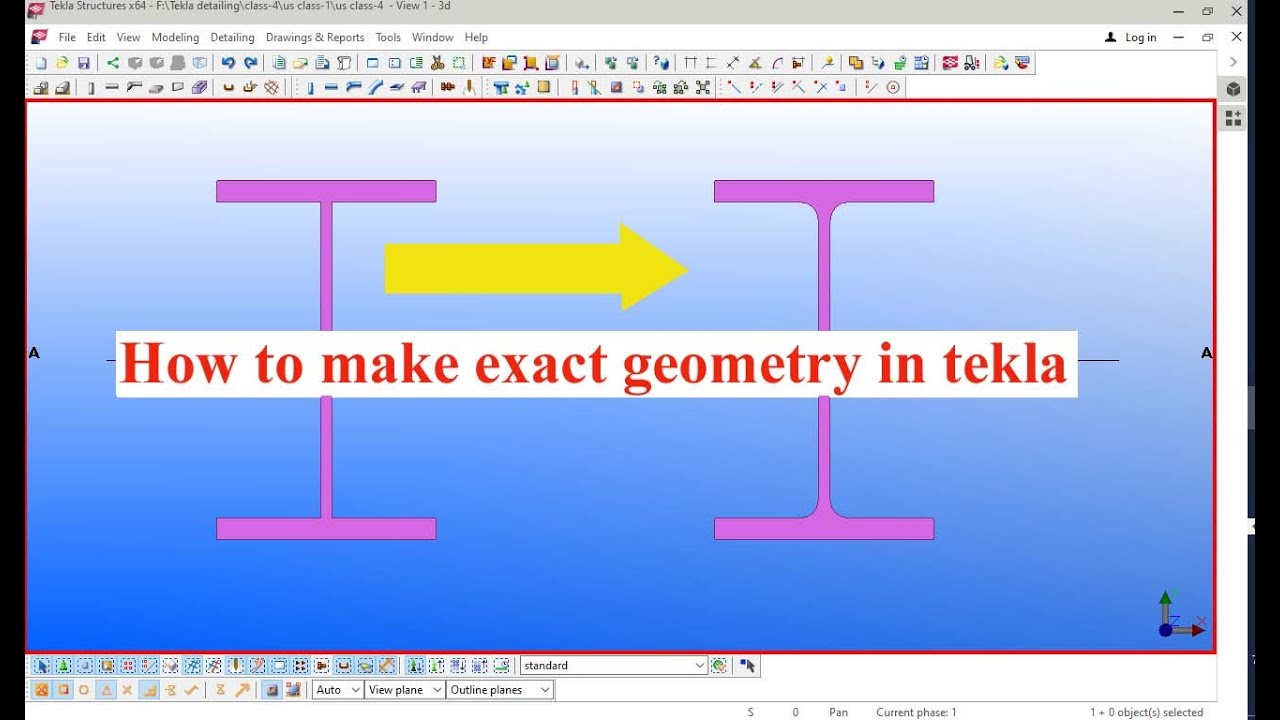Undo the last action with the blue arrow
This screenshot has width=1280, height=720.
point(228,63)
